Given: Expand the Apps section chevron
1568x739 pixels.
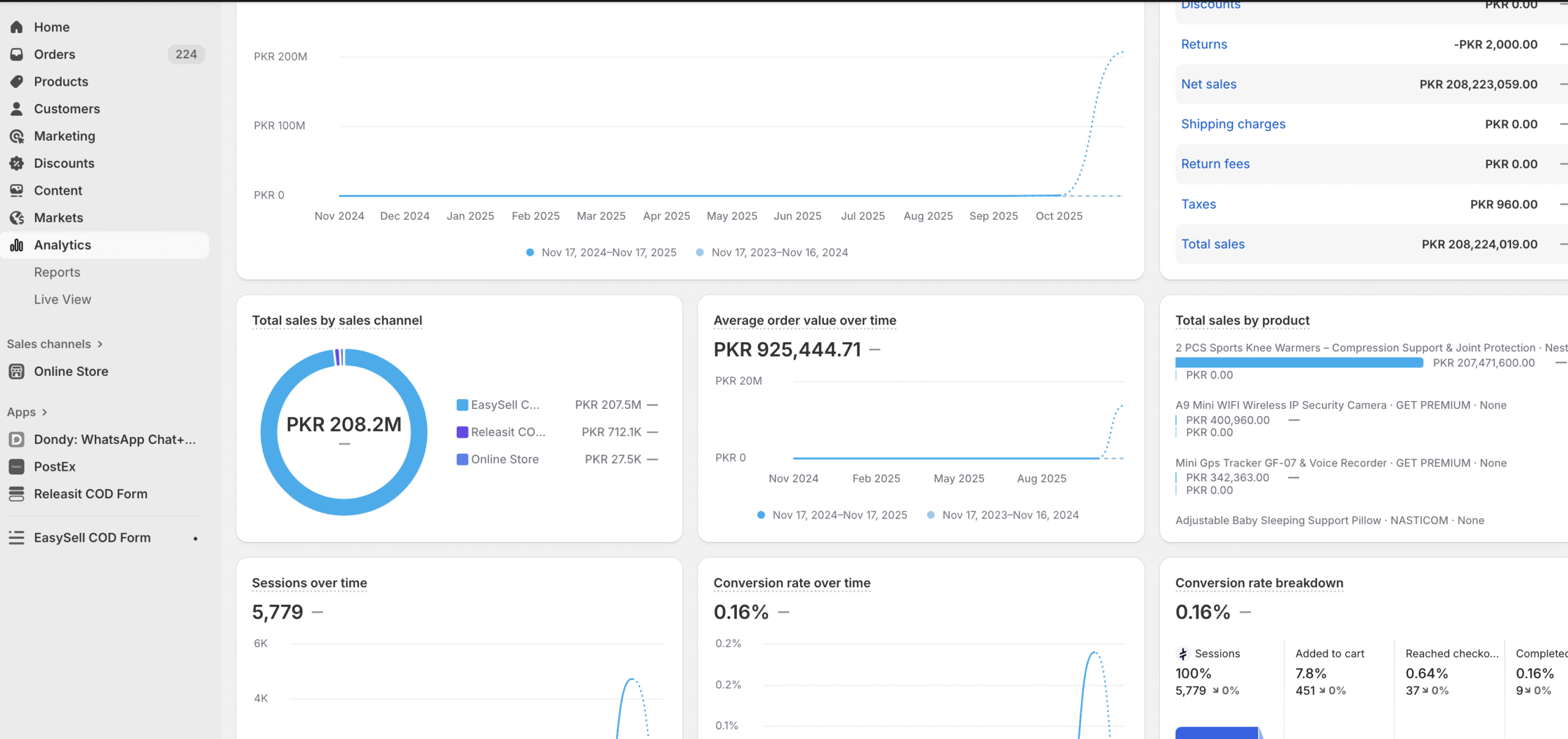Looking at the screenshot, I should pos(45,412).
